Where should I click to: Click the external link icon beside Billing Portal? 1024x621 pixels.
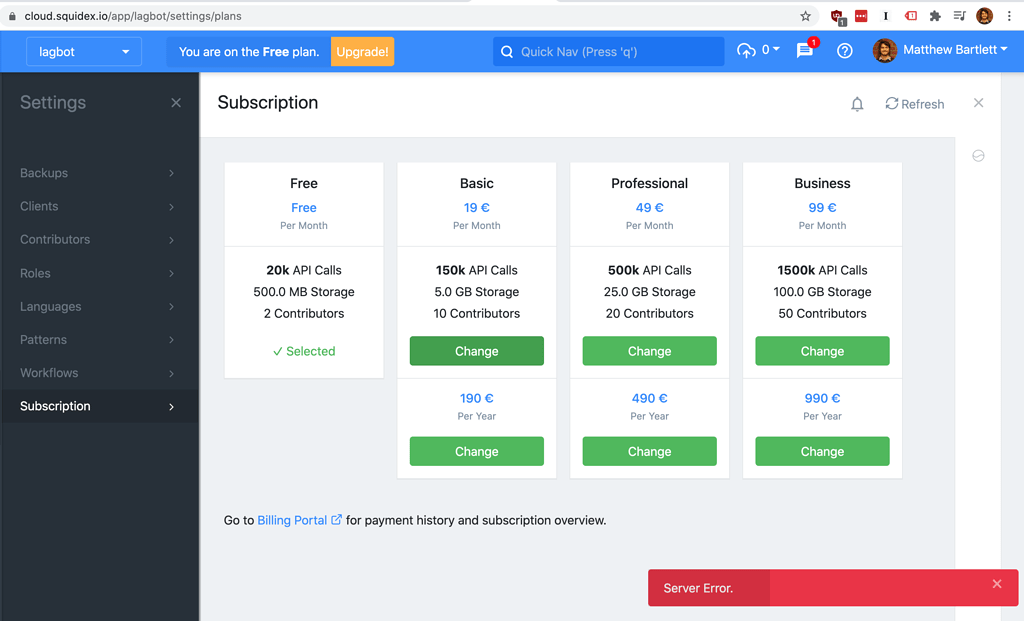click(337, 520)
